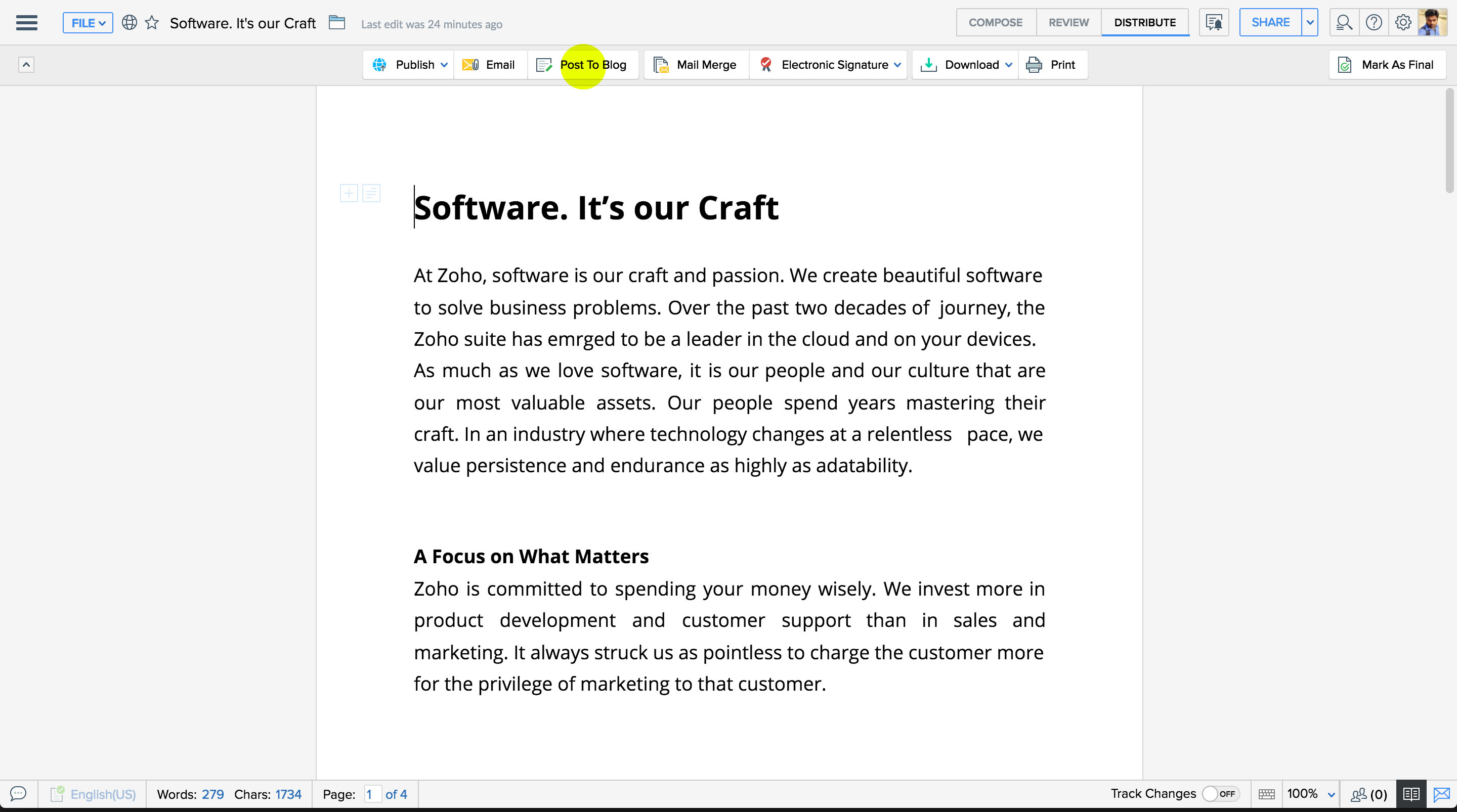Click the Mark As Final button
The image size is (1457, 812).
point(1387,64)
